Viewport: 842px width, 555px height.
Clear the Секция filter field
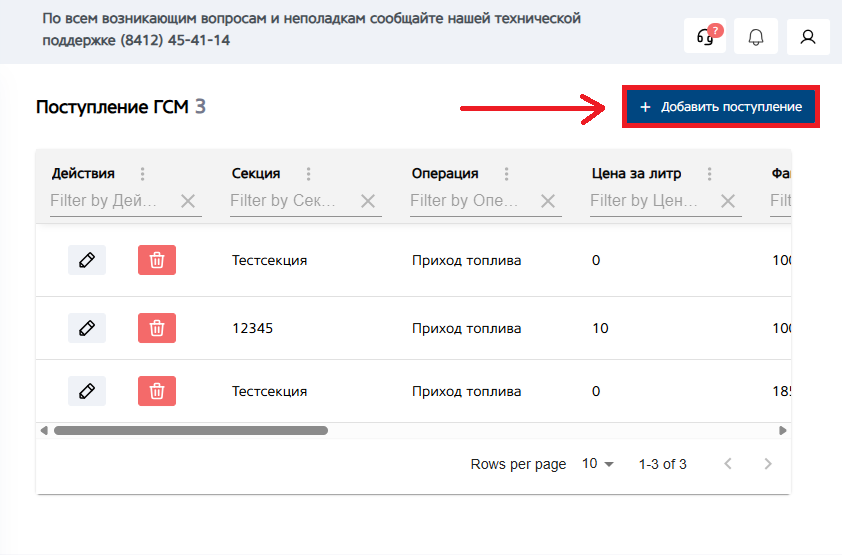point(368,201)
